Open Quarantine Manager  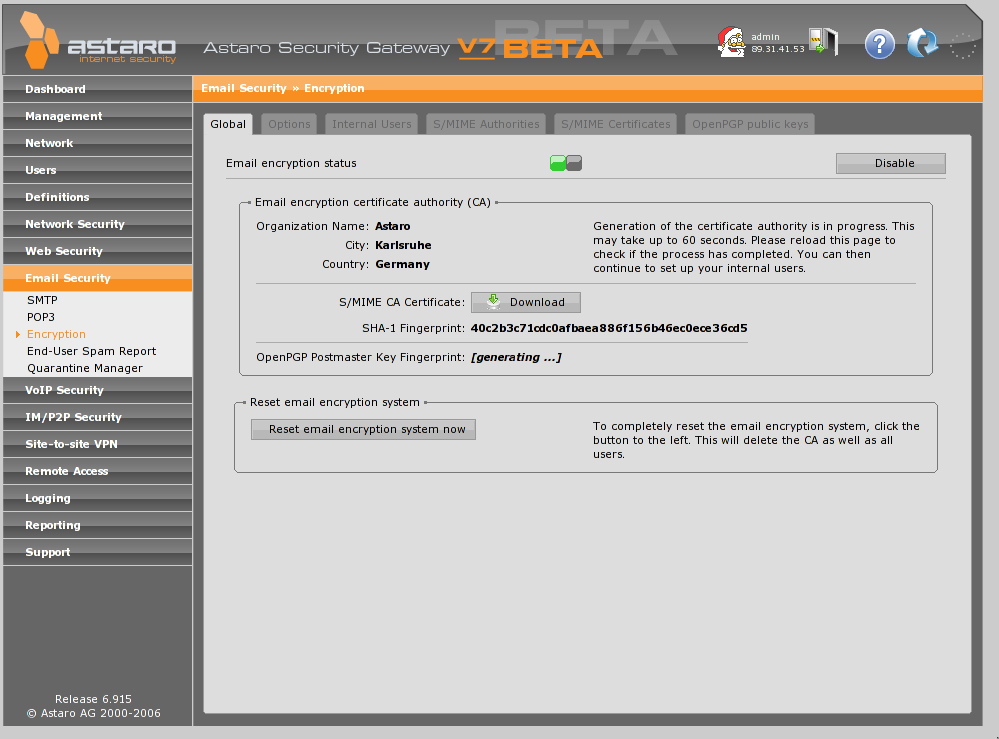(x=85, y=368)
